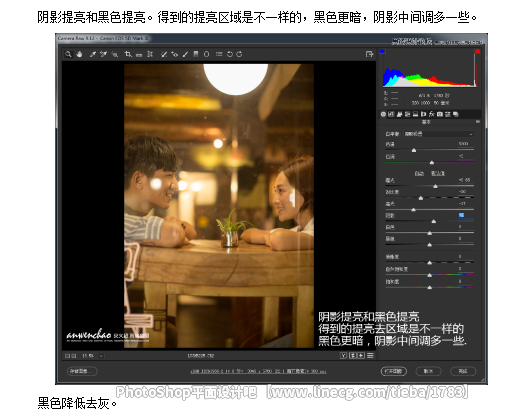Switch to the Snapshots panel tab
Viewport: 524px width, 411px height.
[455, 114]
